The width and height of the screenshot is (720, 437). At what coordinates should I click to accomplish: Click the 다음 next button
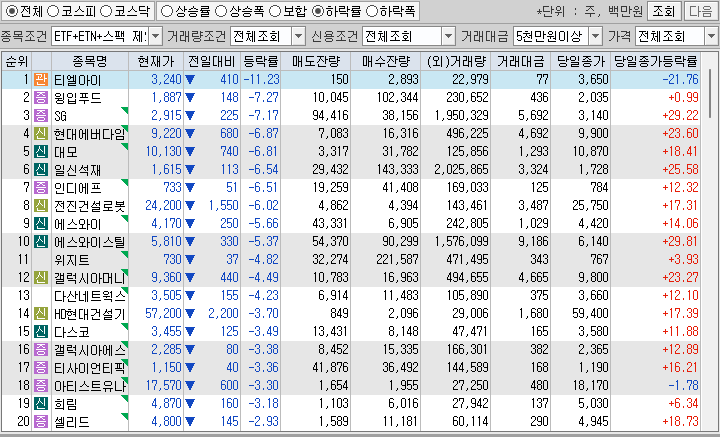click(x=701, y=11)
